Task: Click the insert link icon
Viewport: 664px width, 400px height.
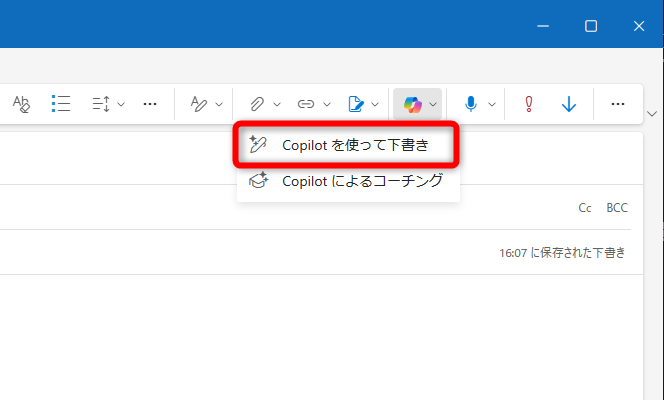Action: pyautogui.click(x=306, y=104)
